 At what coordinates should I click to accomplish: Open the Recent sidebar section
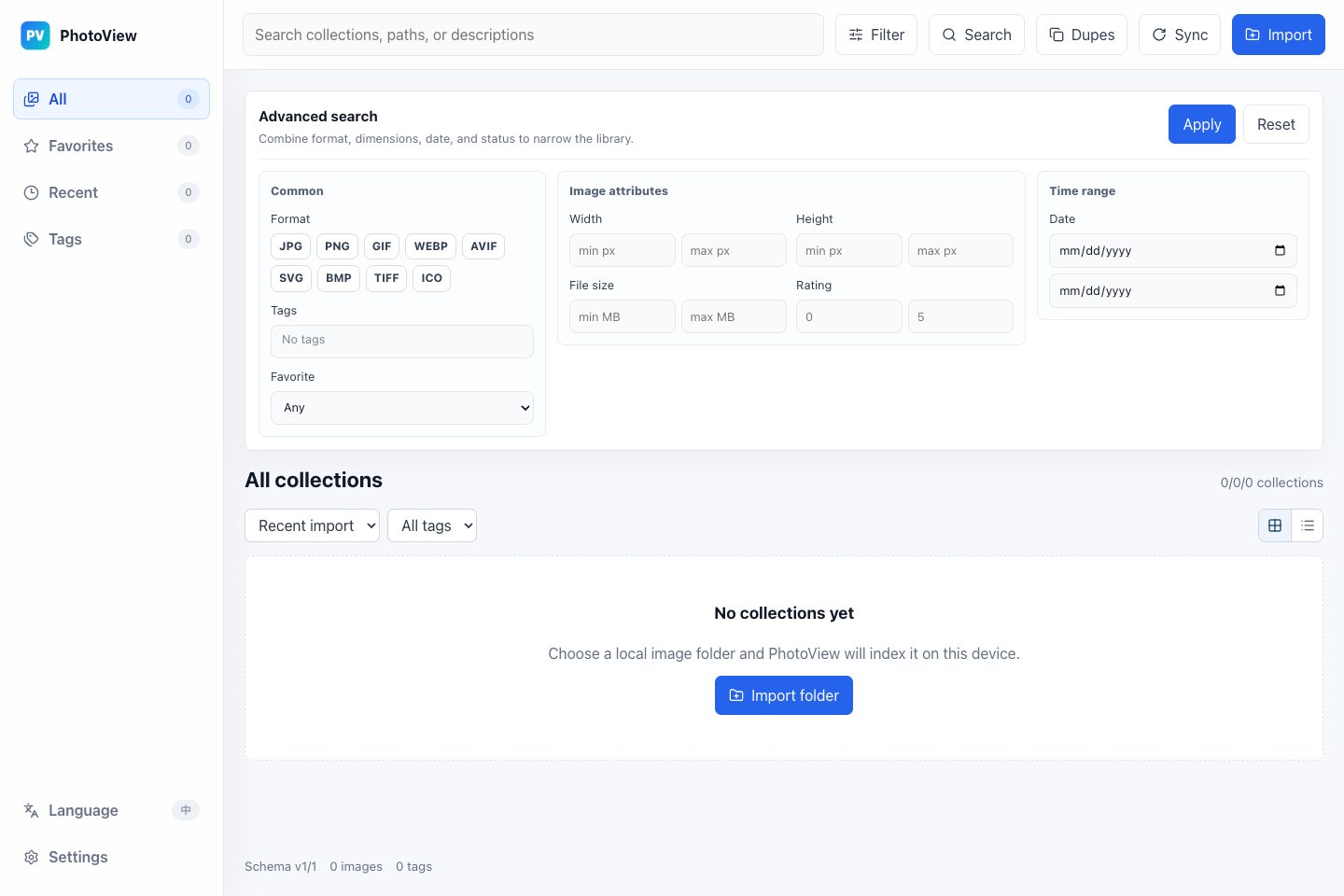pyautogui.click(x=111, y=192)
